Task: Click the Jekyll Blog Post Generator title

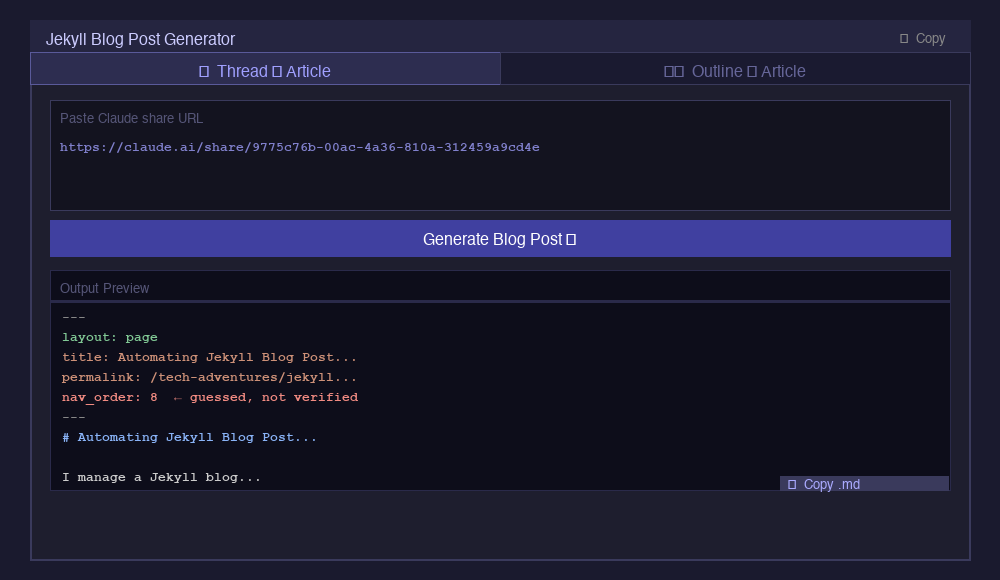Action: pos(141,39)
